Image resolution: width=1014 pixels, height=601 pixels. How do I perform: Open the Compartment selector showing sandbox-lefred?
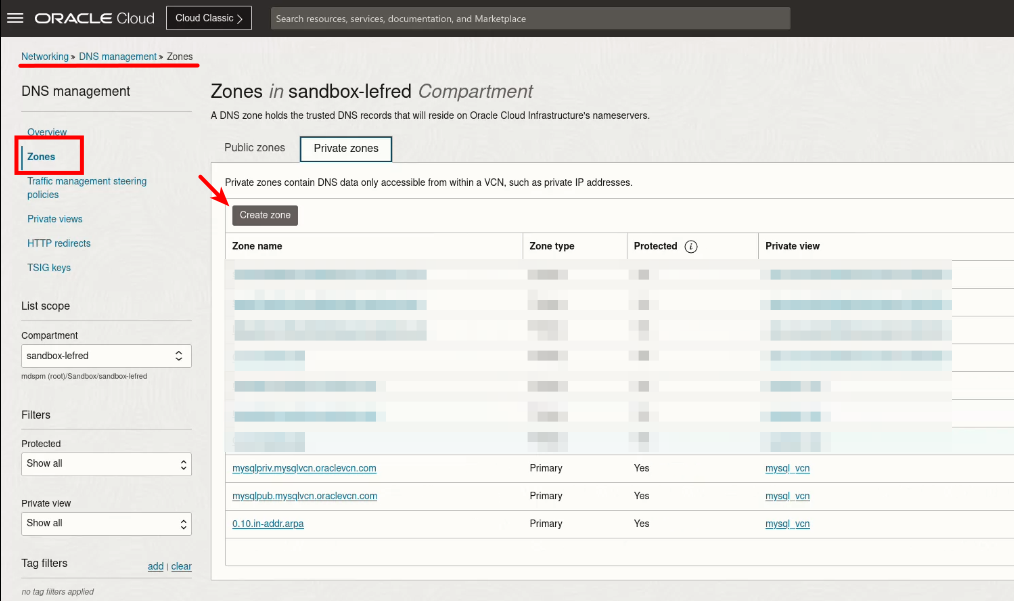click(x=106, y=355)
